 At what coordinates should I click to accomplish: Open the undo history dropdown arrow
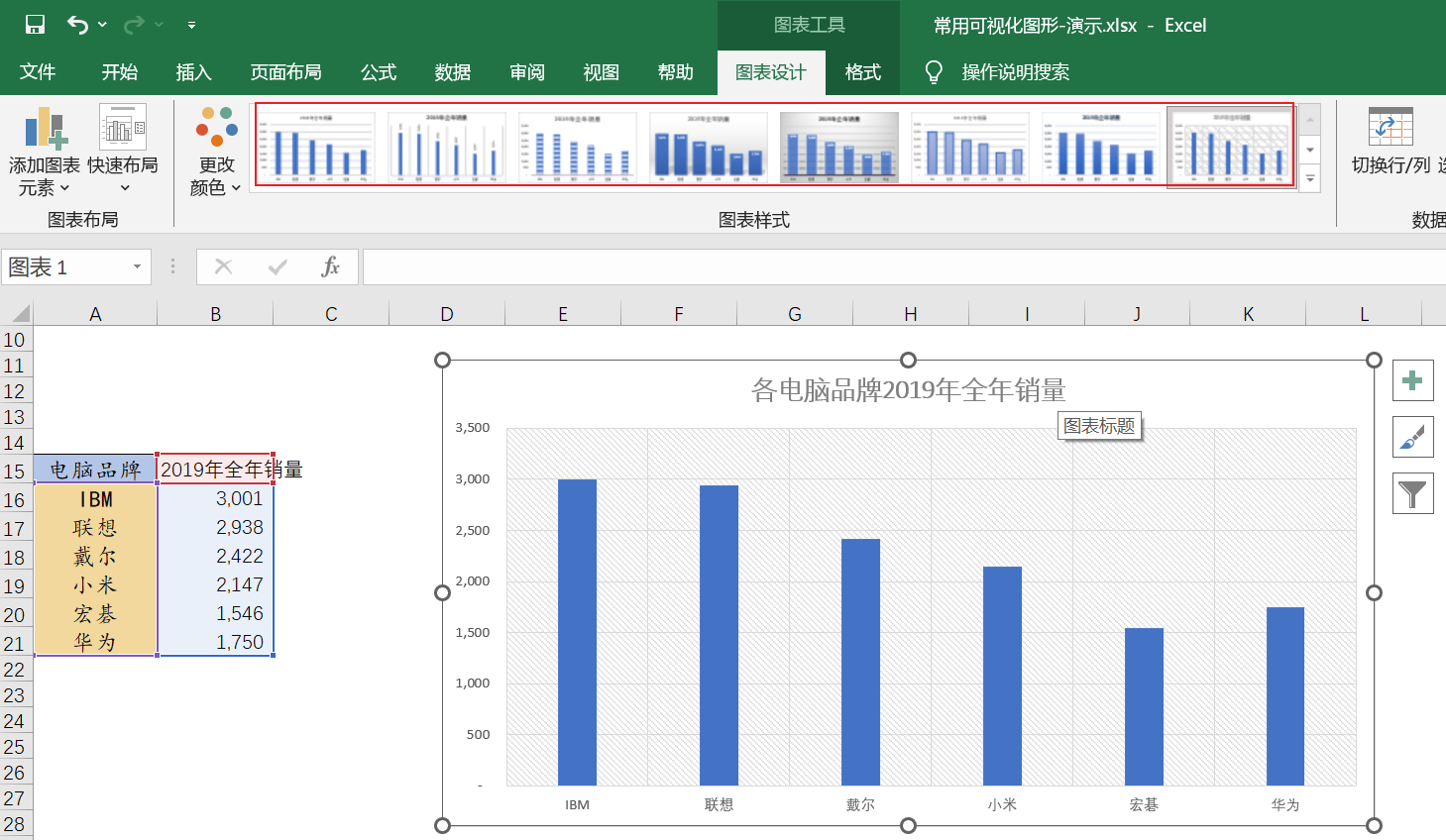(103, 25)
